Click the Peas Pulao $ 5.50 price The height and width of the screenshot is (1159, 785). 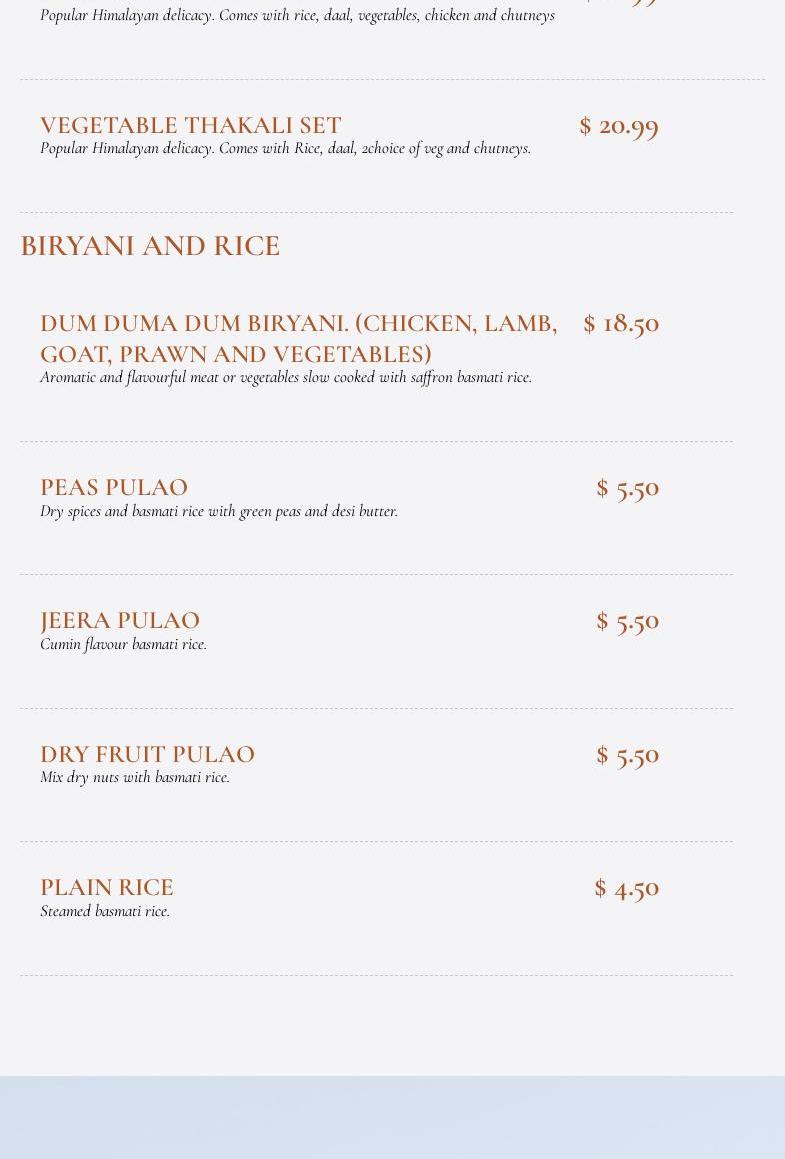(x=628, y=489)
